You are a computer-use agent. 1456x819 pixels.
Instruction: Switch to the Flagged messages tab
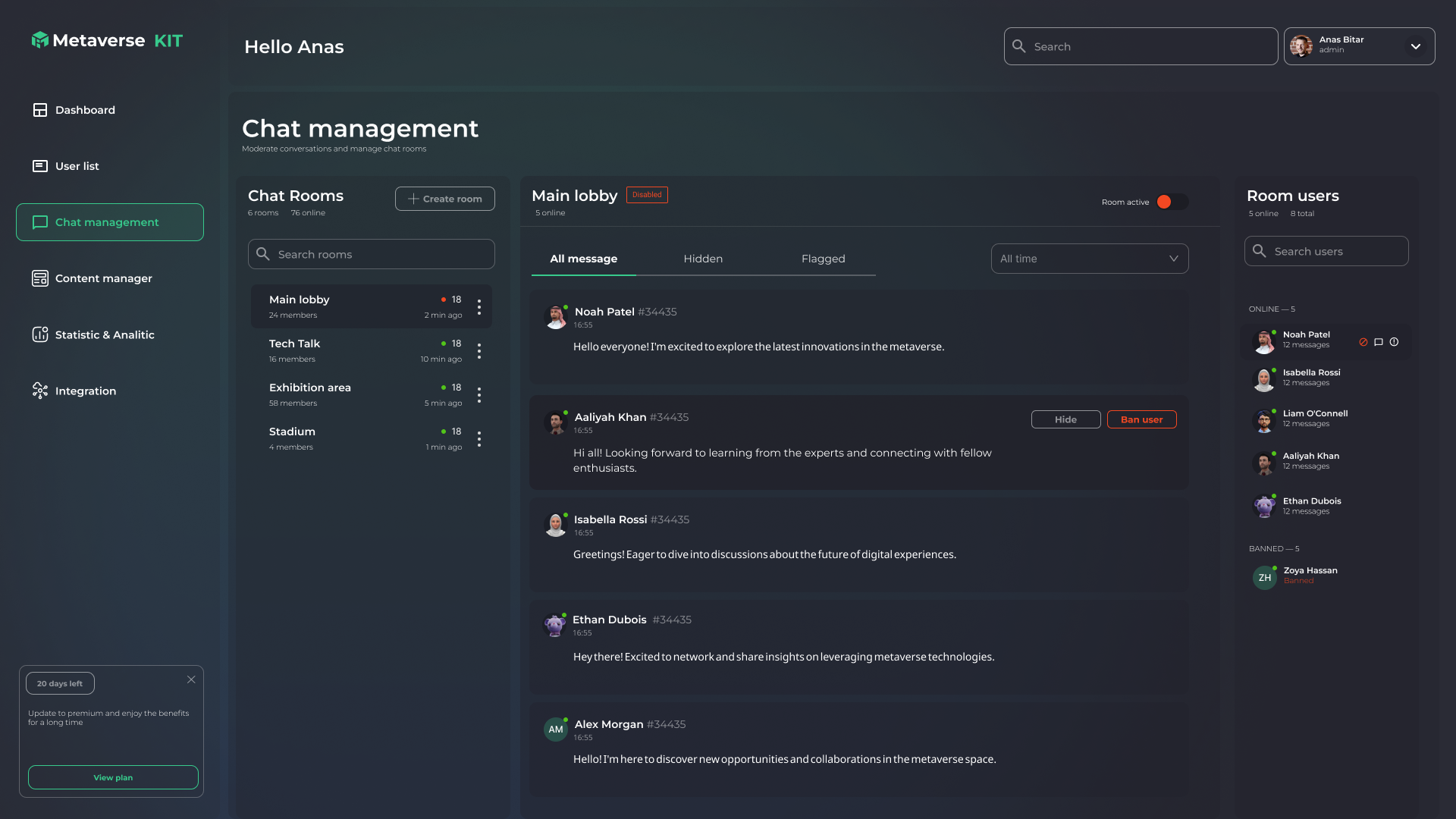click(823, 259)
